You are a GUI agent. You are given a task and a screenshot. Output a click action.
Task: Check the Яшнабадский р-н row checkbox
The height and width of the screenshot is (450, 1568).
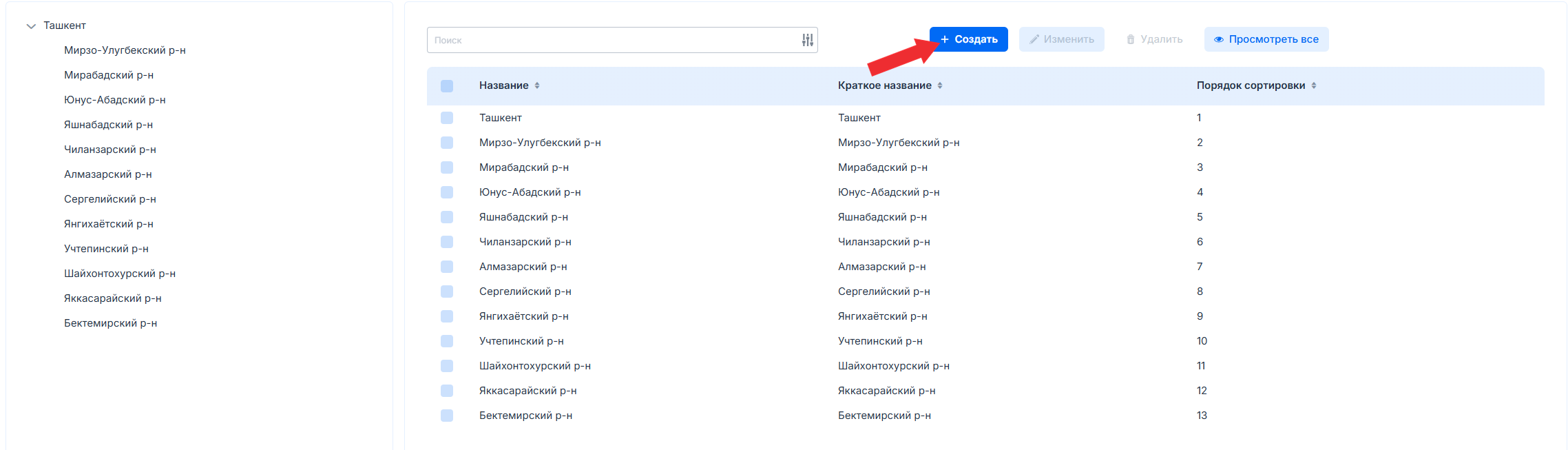[447, 217]
